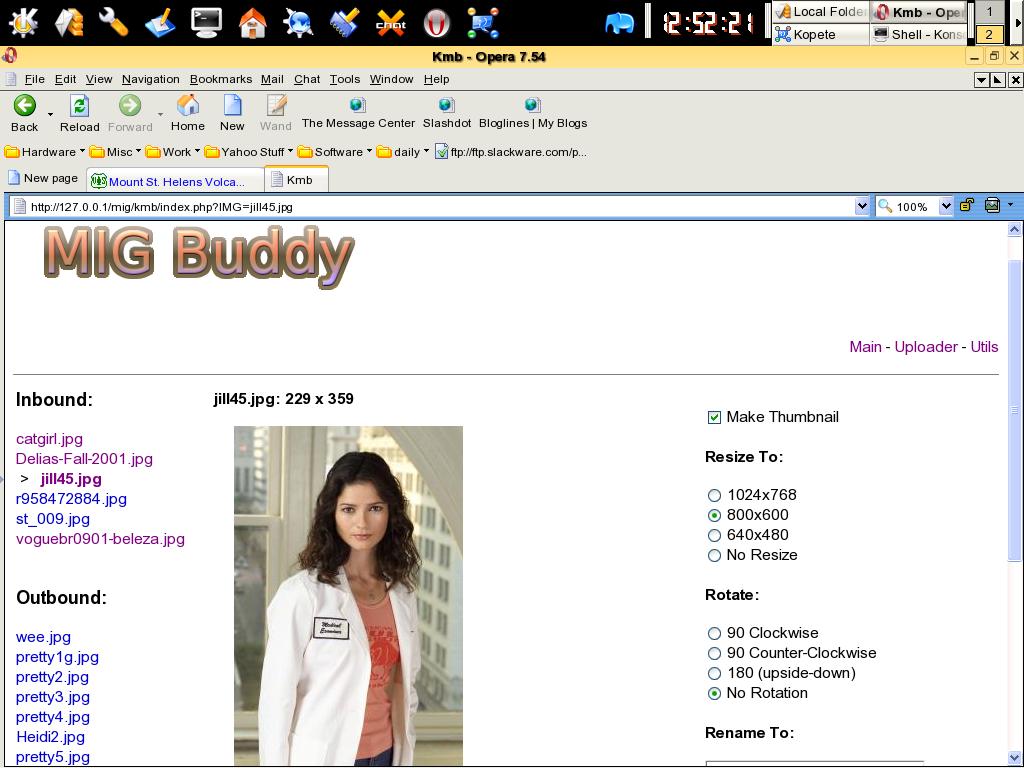The height and width of the screenshot is (768, 1024).
Task: Reload the current page
Action: (x=79, y=106)
